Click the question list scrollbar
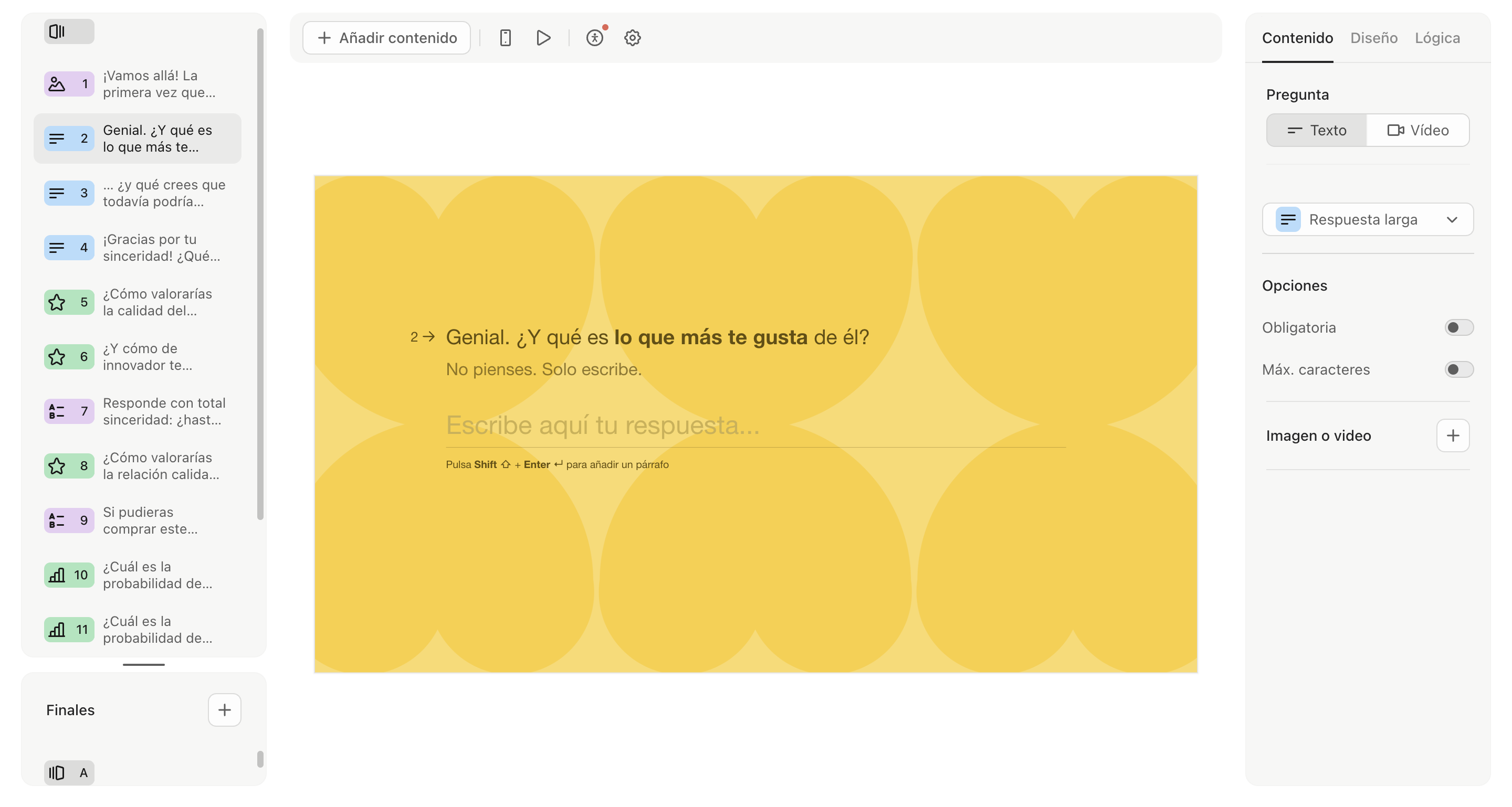 (x=260, y=274)
